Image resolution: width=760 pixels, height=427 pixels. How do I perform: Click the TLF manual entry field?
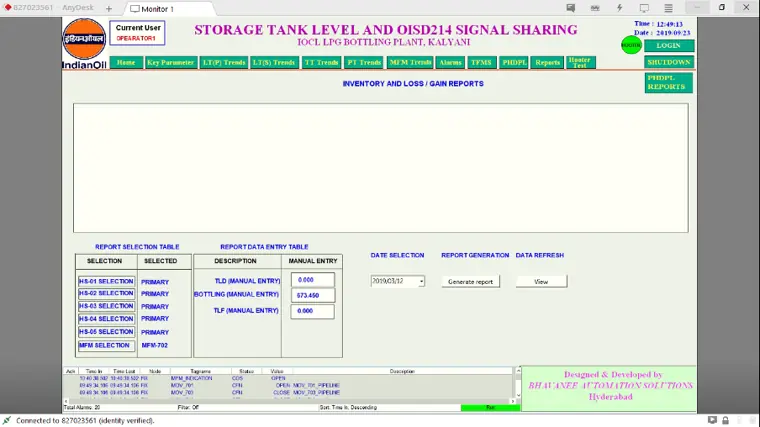coord(313,311)
